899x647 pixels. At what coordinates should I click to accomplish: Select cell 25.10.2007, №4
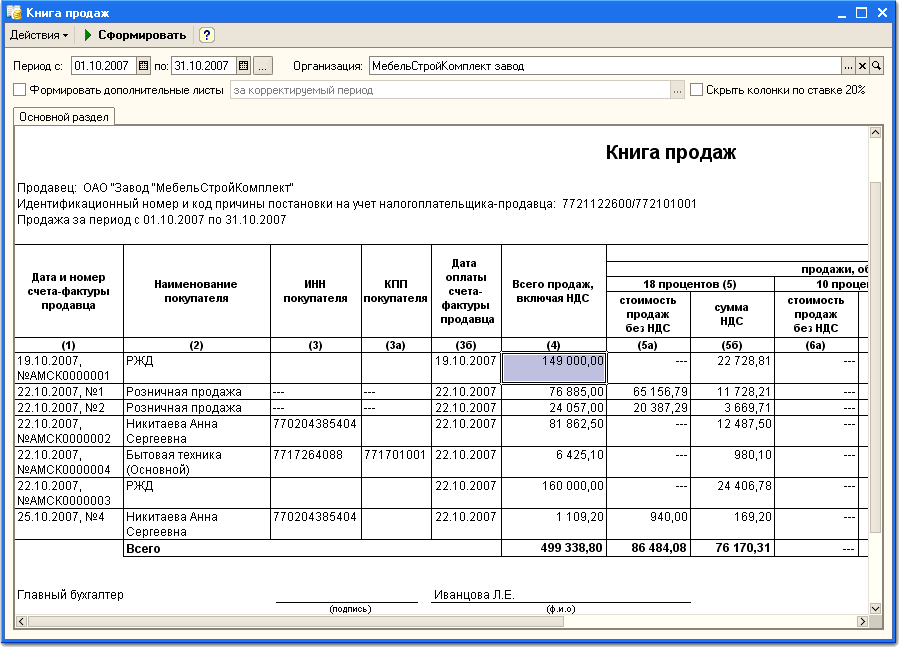pyautogui.click(x=69, y=524)
